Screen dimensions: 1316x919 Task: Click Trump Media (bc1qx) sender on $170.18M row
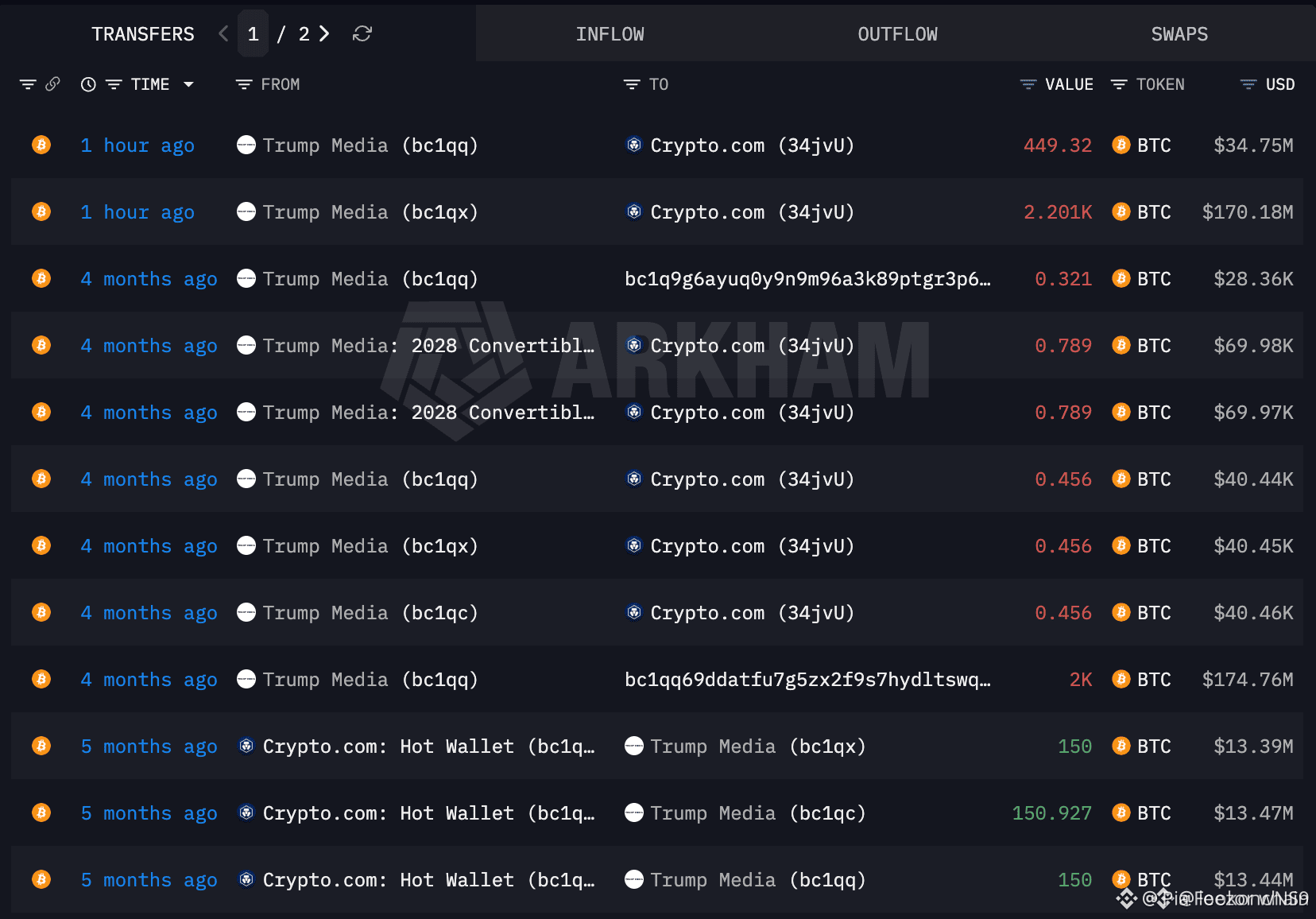click(x=370, y=212)
